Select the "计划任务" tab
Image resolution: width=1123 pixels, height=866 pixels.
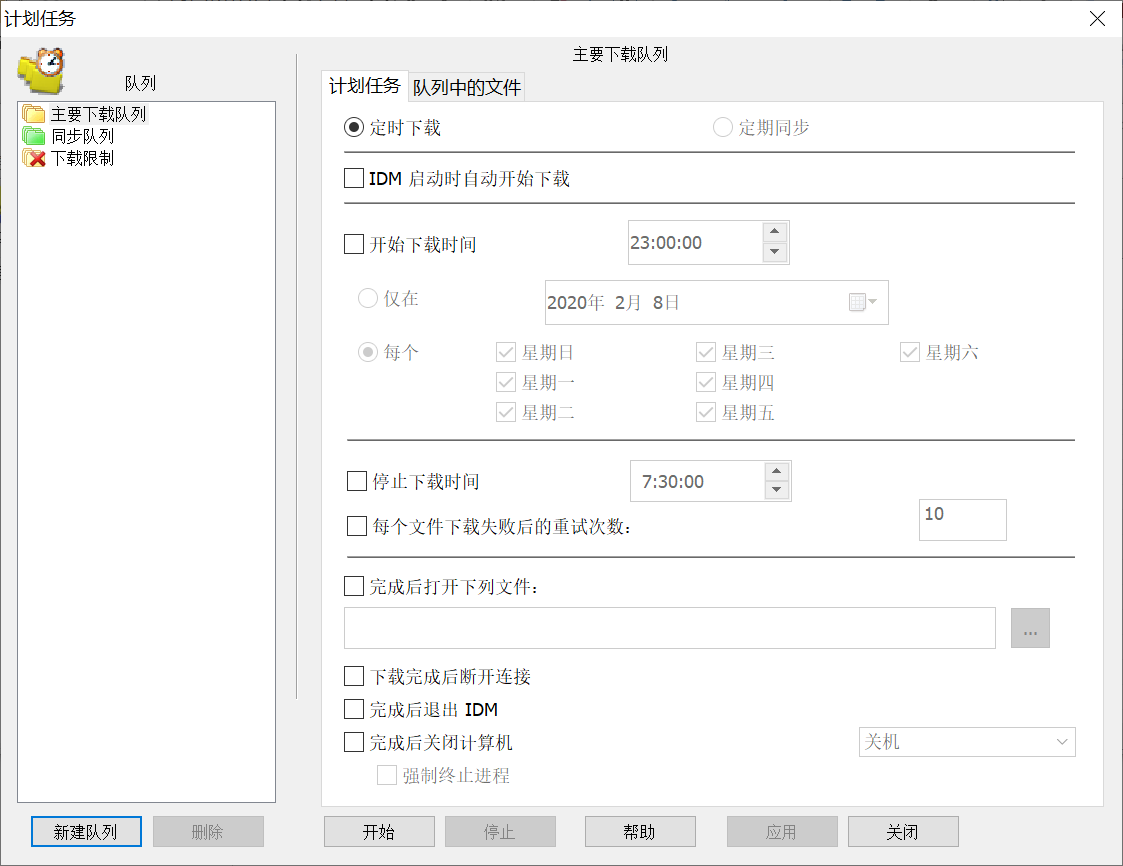coord(365,87)
